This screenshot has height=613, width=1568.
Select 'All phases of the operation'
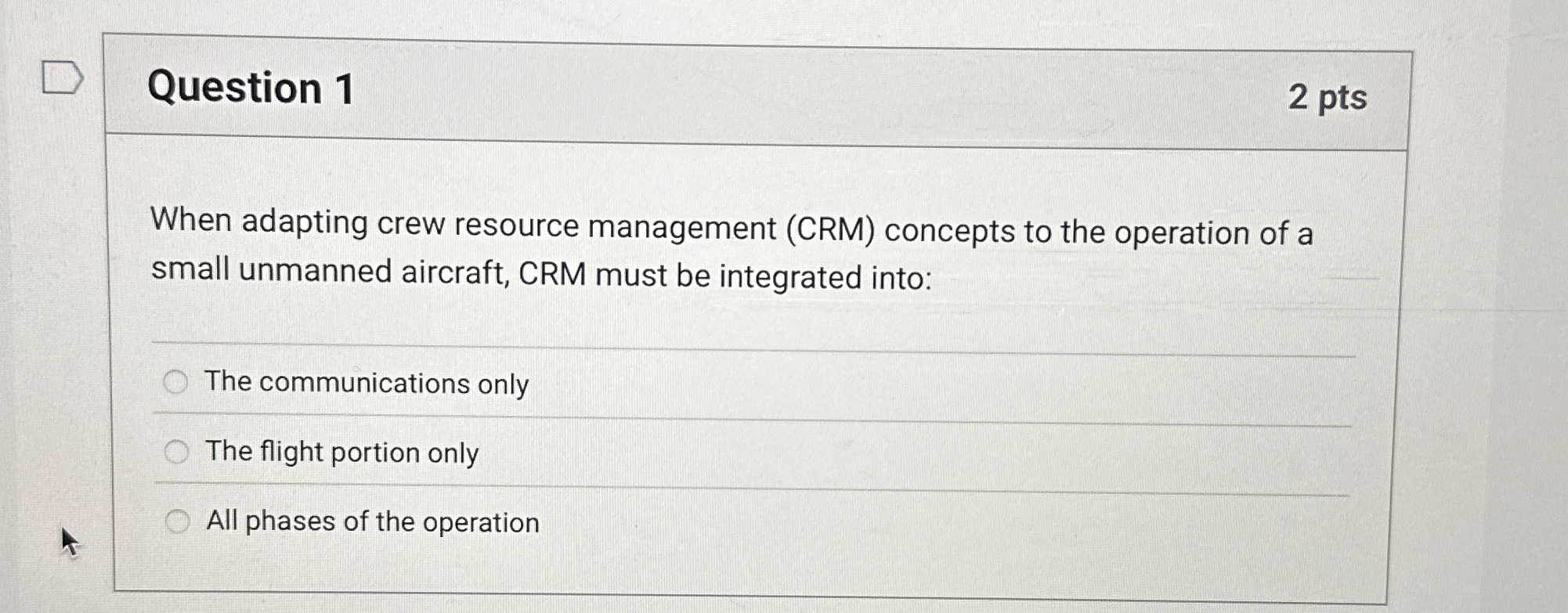tap(177, 519)
